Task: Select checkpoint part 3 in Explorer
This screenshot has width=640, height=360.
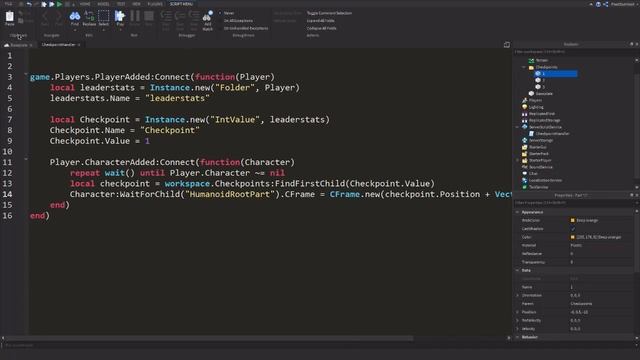Action: click(543, 87)
